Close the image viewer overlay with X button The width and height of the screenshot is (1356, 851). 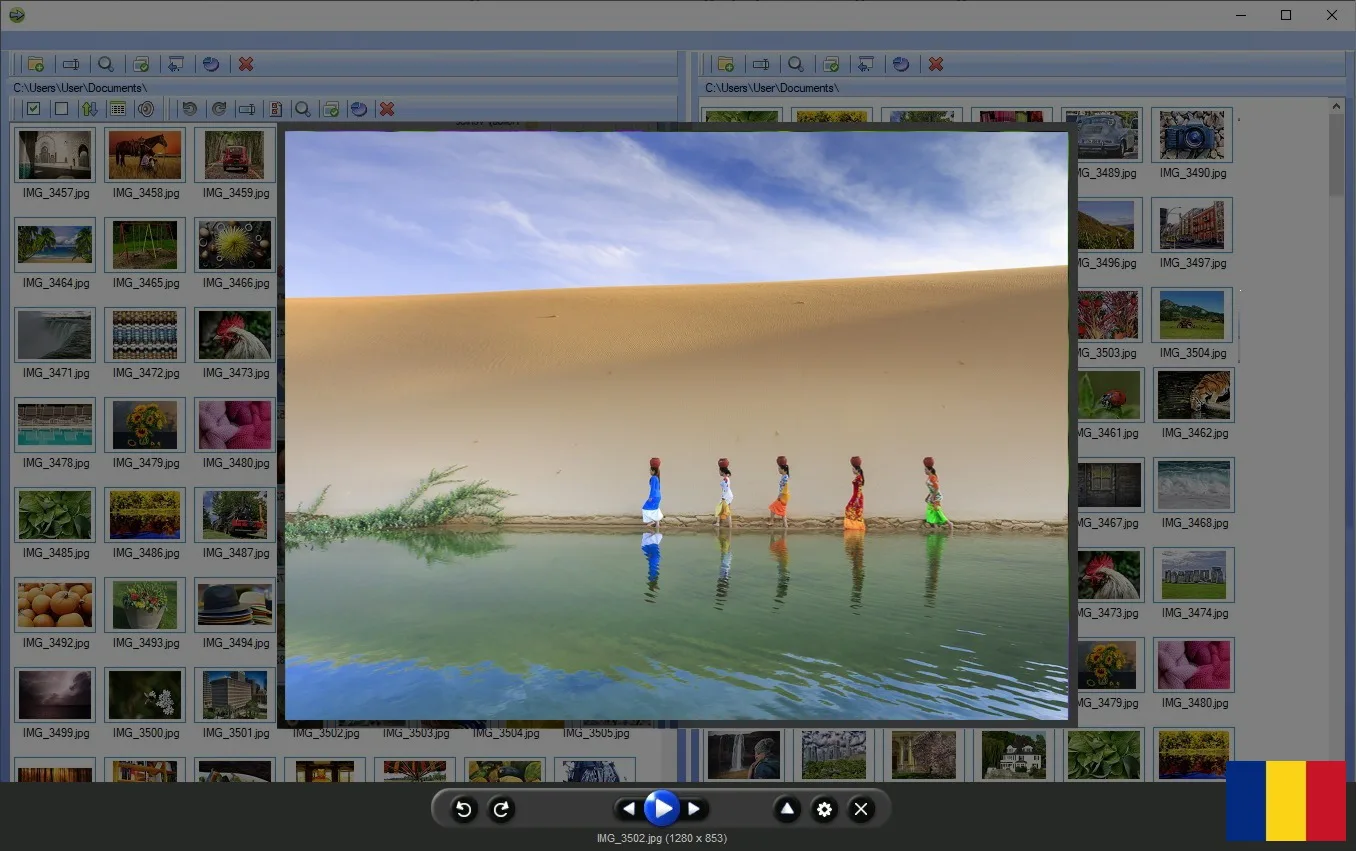(x=861, y=809)
